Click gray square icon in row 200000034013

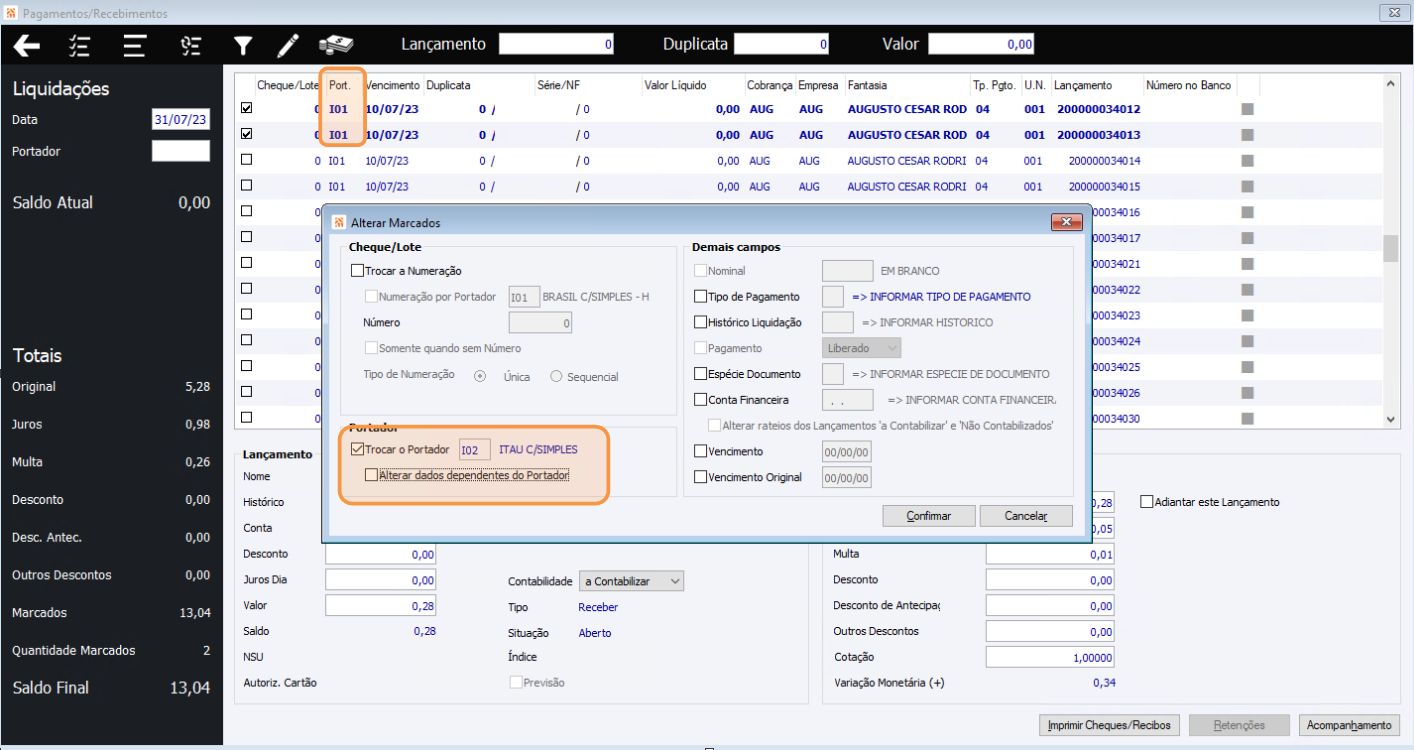pos(1247,135)
